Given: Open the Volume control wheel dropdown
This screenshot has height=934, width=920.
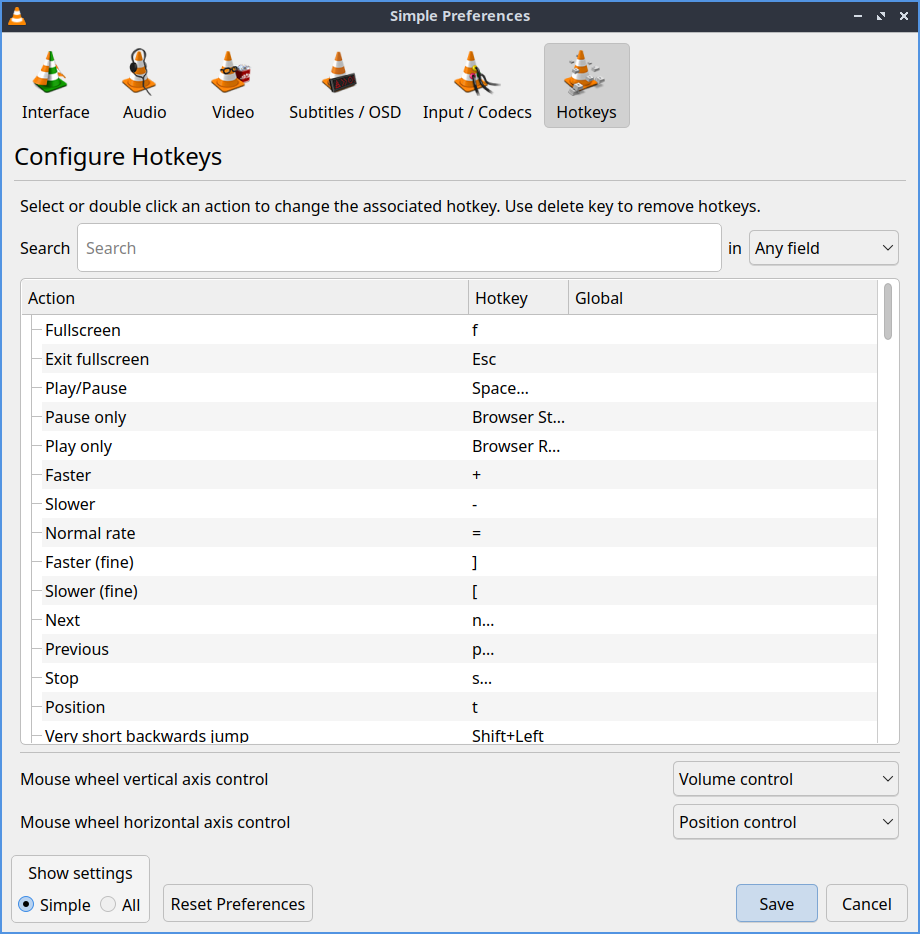Looking at the screenshot, I should click(785, 779).
